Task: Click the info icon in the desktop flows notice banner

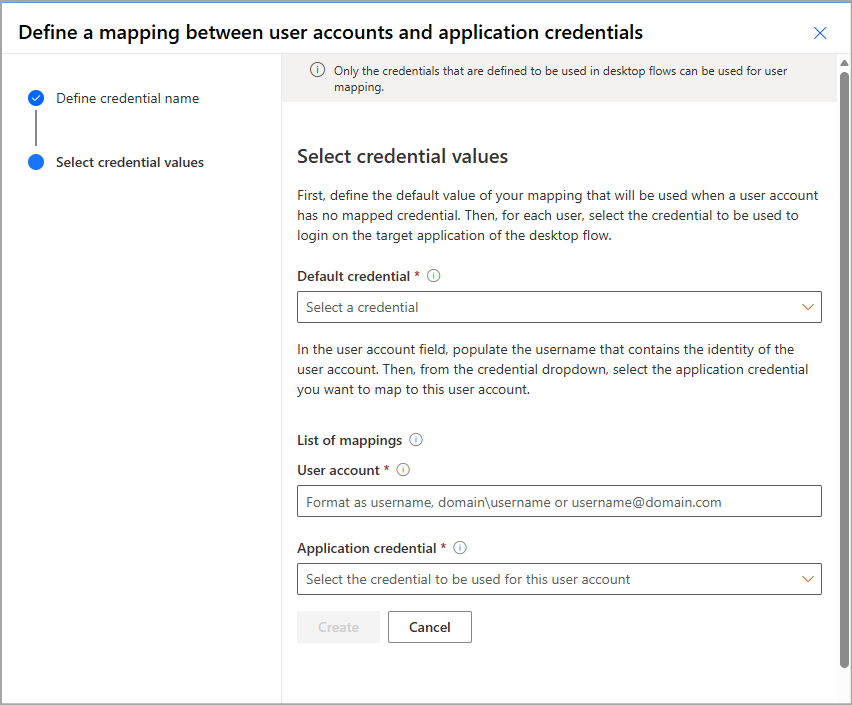Action: coord(317,70)
